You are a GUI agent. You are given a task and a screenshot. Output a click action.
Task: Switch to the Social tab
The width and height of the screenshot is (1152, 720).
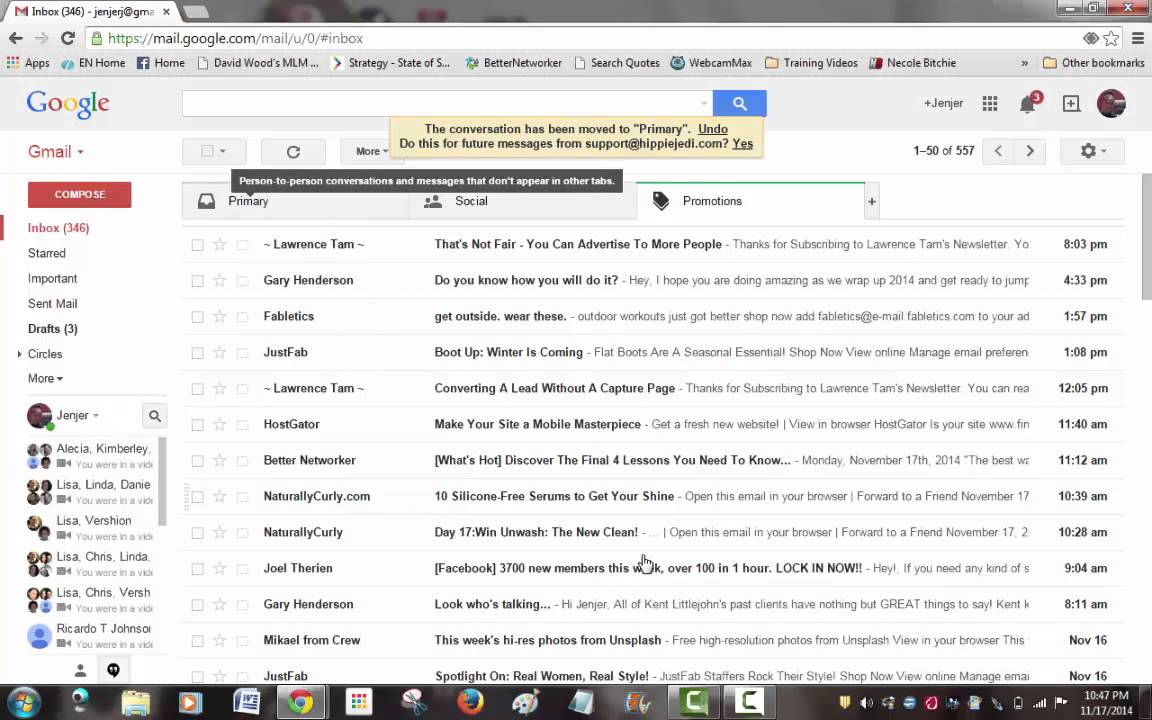(522, 201)
